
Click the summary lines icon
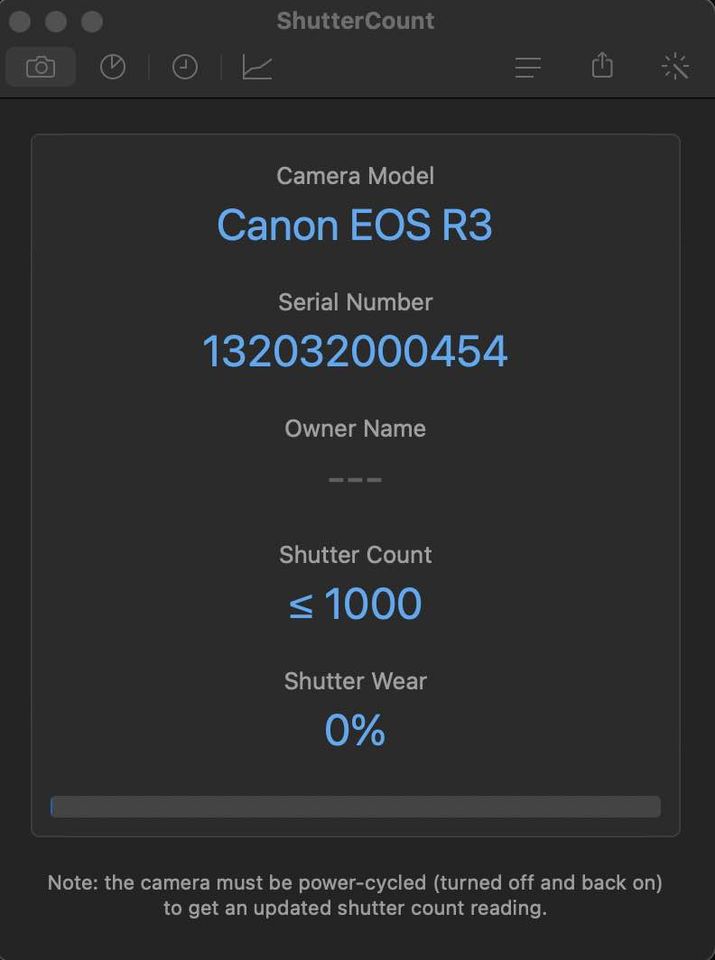coord(528,67)
